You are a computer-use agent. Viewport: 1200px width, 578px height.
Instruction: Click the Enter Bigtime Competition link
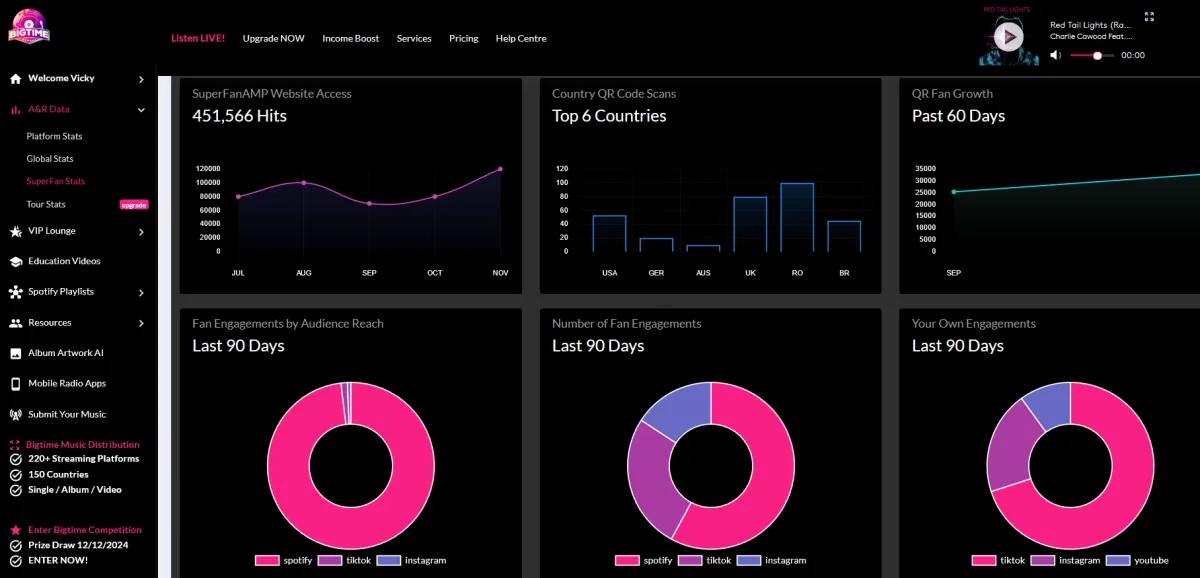tap(84, 530)
